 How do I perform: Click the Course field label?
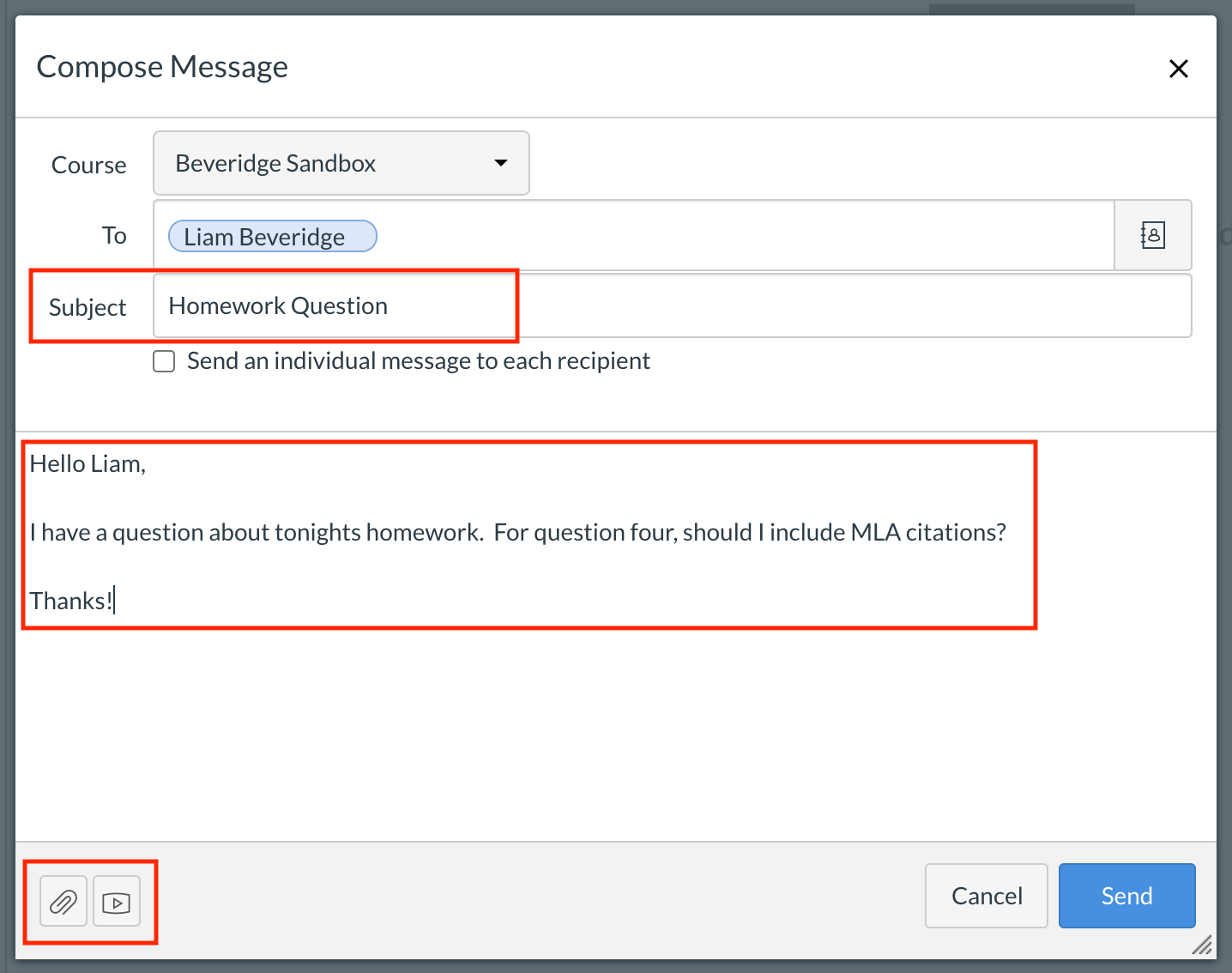click(x=88, y=165)
